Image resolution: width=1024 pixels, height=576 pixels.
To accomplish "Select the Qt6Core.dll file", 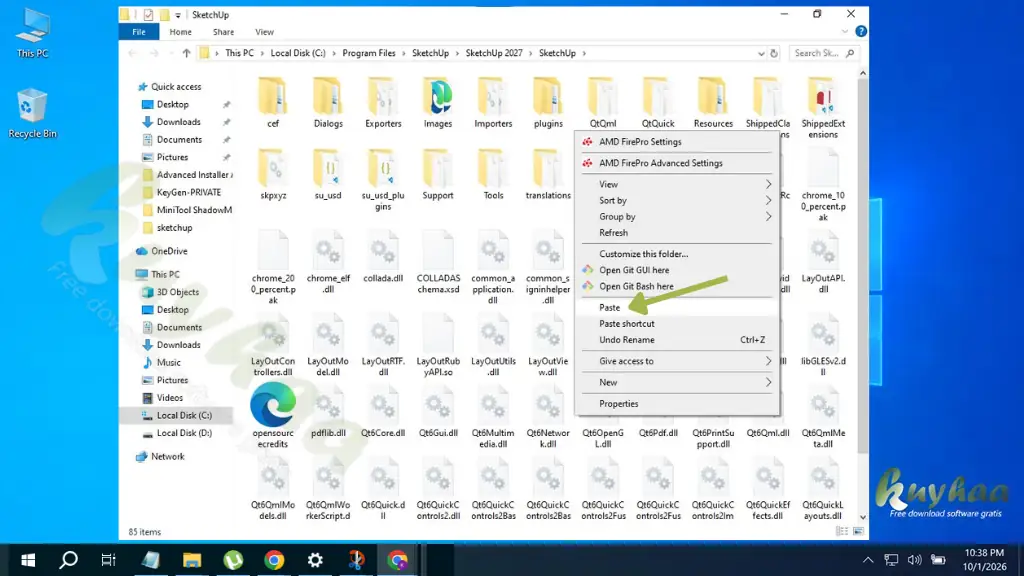I will [x=383, y=411].
